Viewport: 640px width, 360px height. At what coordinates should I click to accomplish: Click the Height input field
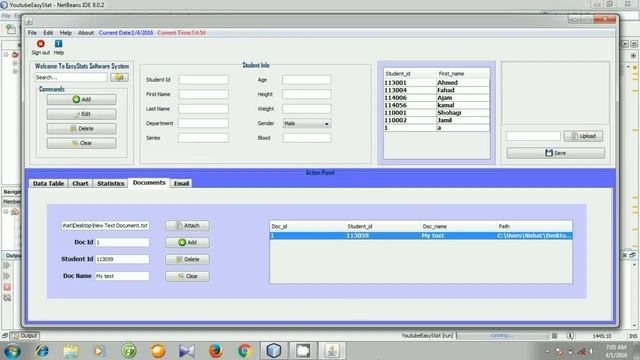[x=307, y=94]
